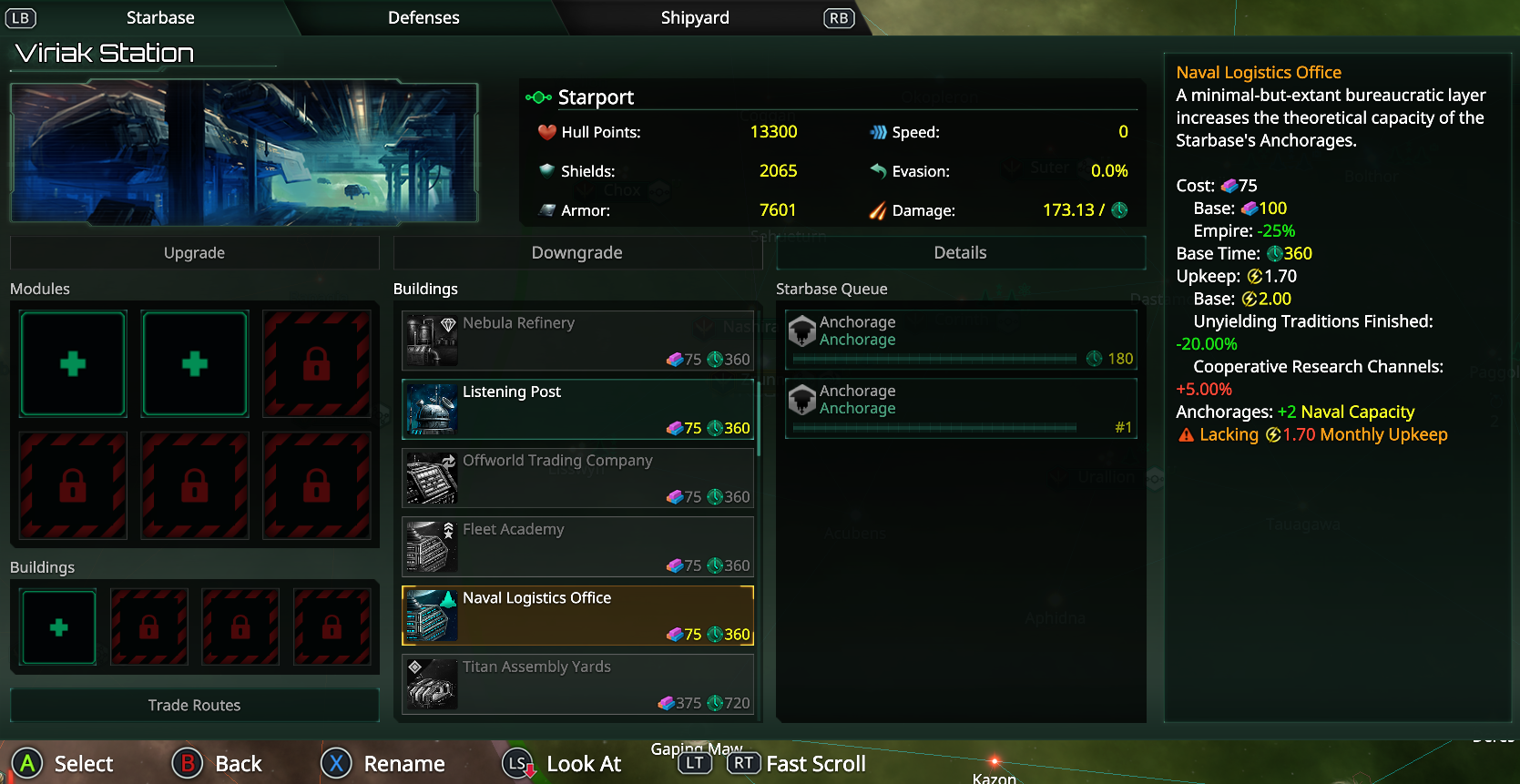Add a building in the empty green slot
This screenshot has width=1520, height=784.
(59, 627)
